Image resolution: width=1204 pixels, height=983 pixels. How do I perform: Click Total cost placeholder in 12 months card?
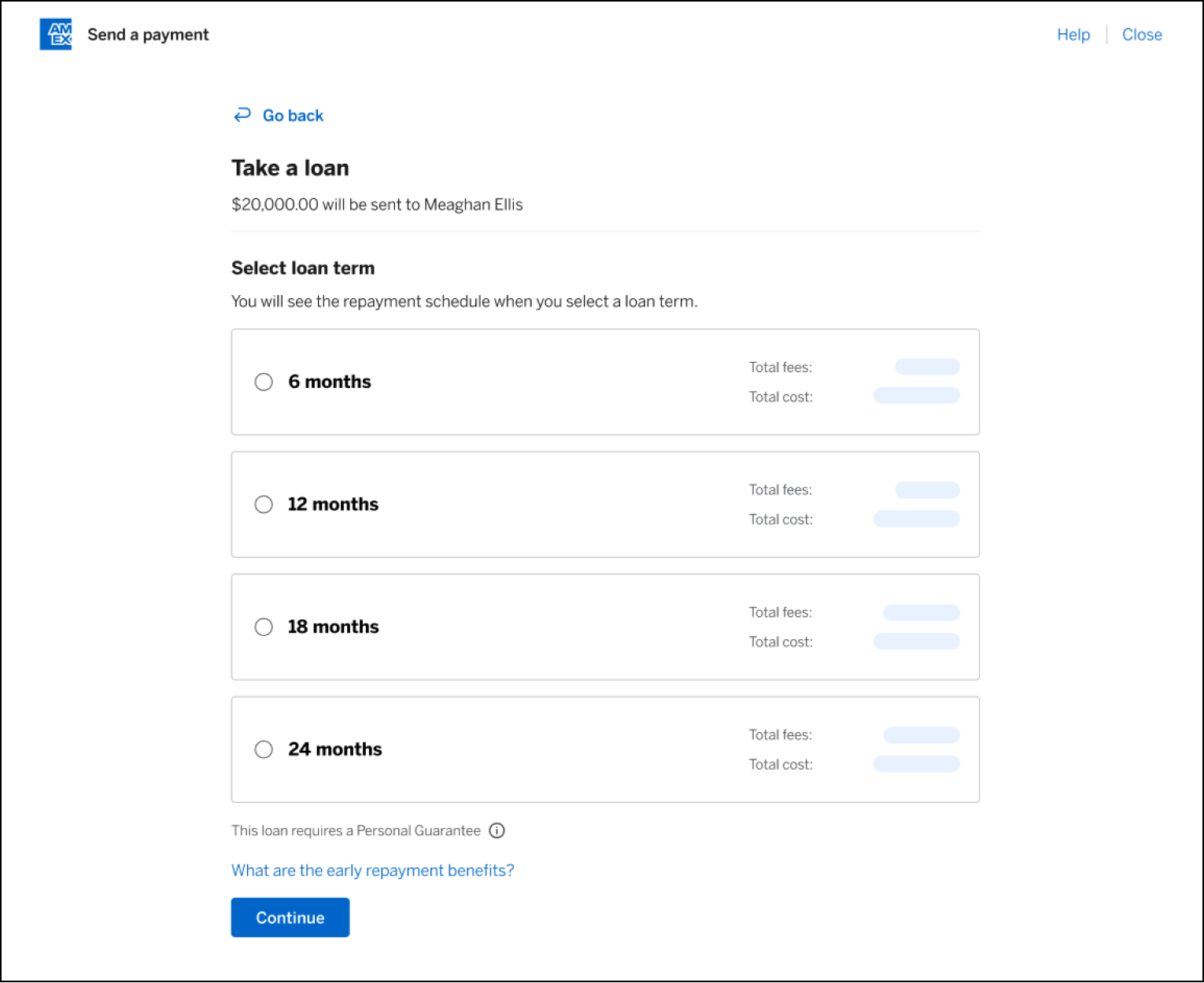(916, 519)
